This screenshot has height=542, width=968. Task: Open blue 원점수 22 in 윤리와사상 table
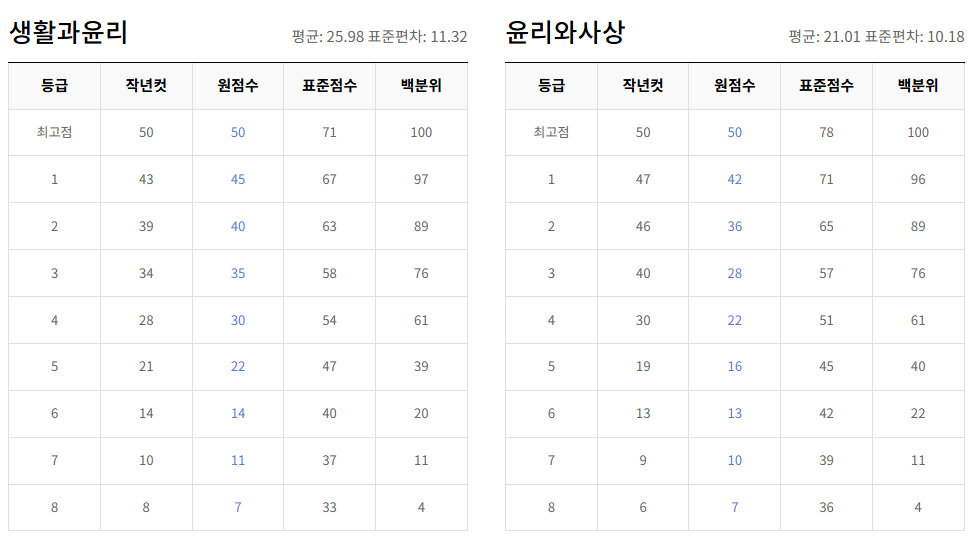click(735, 320)
